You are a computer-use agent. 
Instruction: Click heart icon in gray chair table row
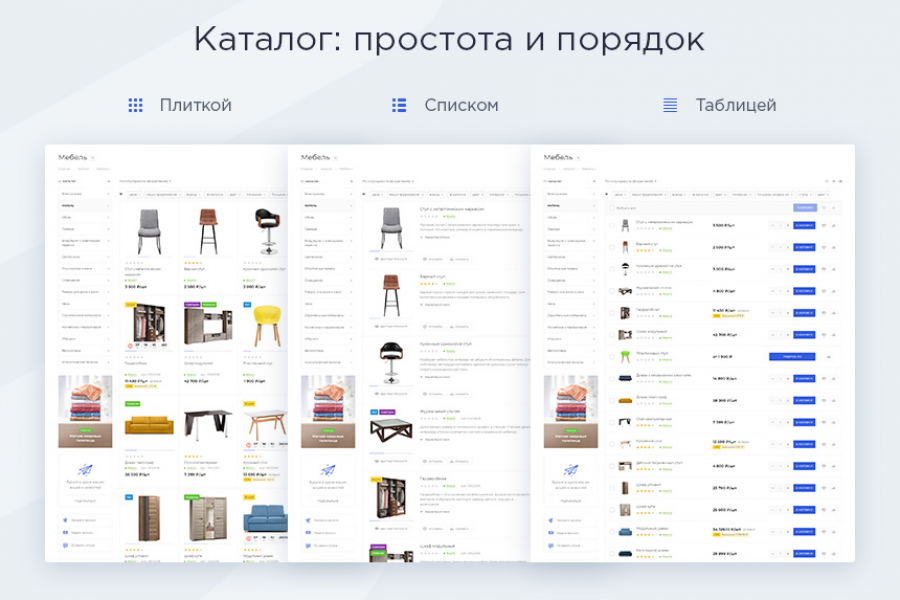click(824, 226)
